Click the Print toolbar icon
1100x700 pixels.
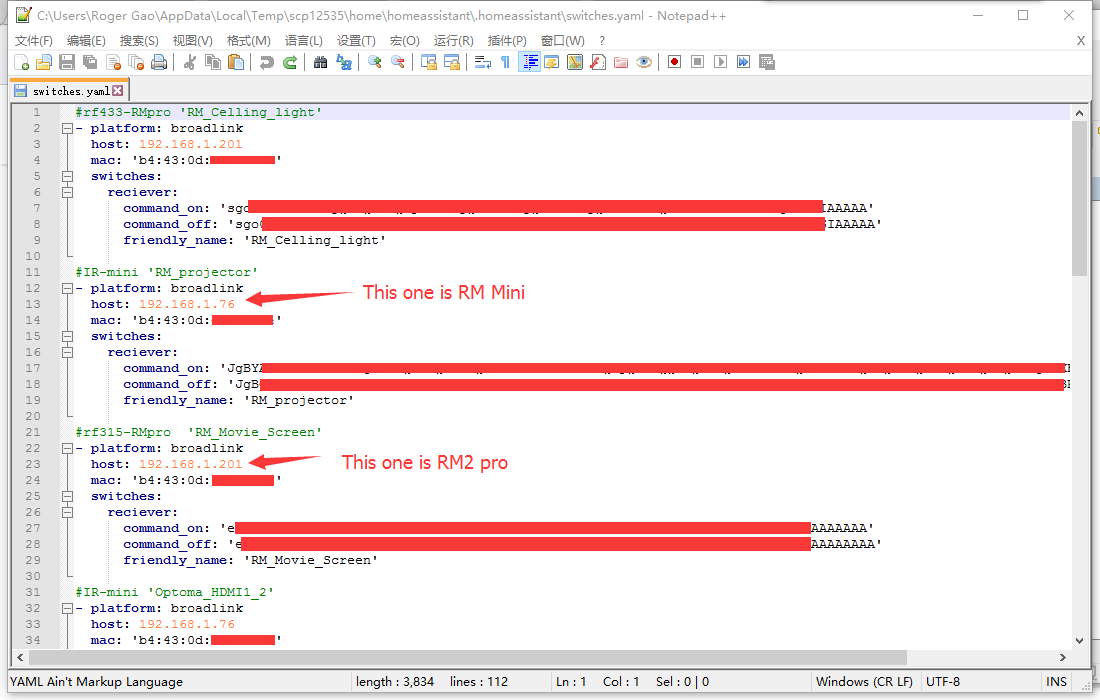tap(158, 62)
